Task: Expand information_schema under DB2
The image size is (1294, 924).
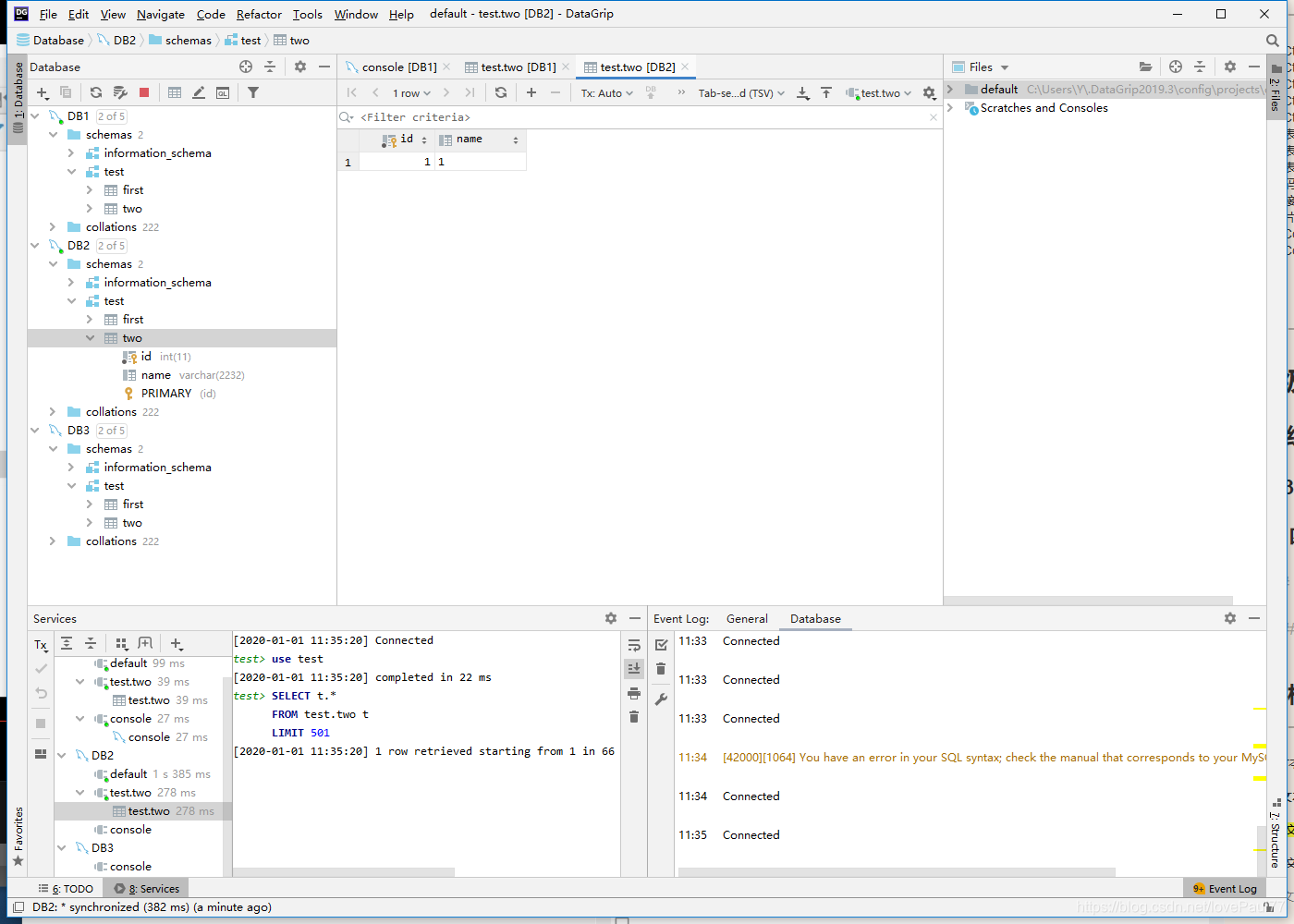Action: point(71,283)
